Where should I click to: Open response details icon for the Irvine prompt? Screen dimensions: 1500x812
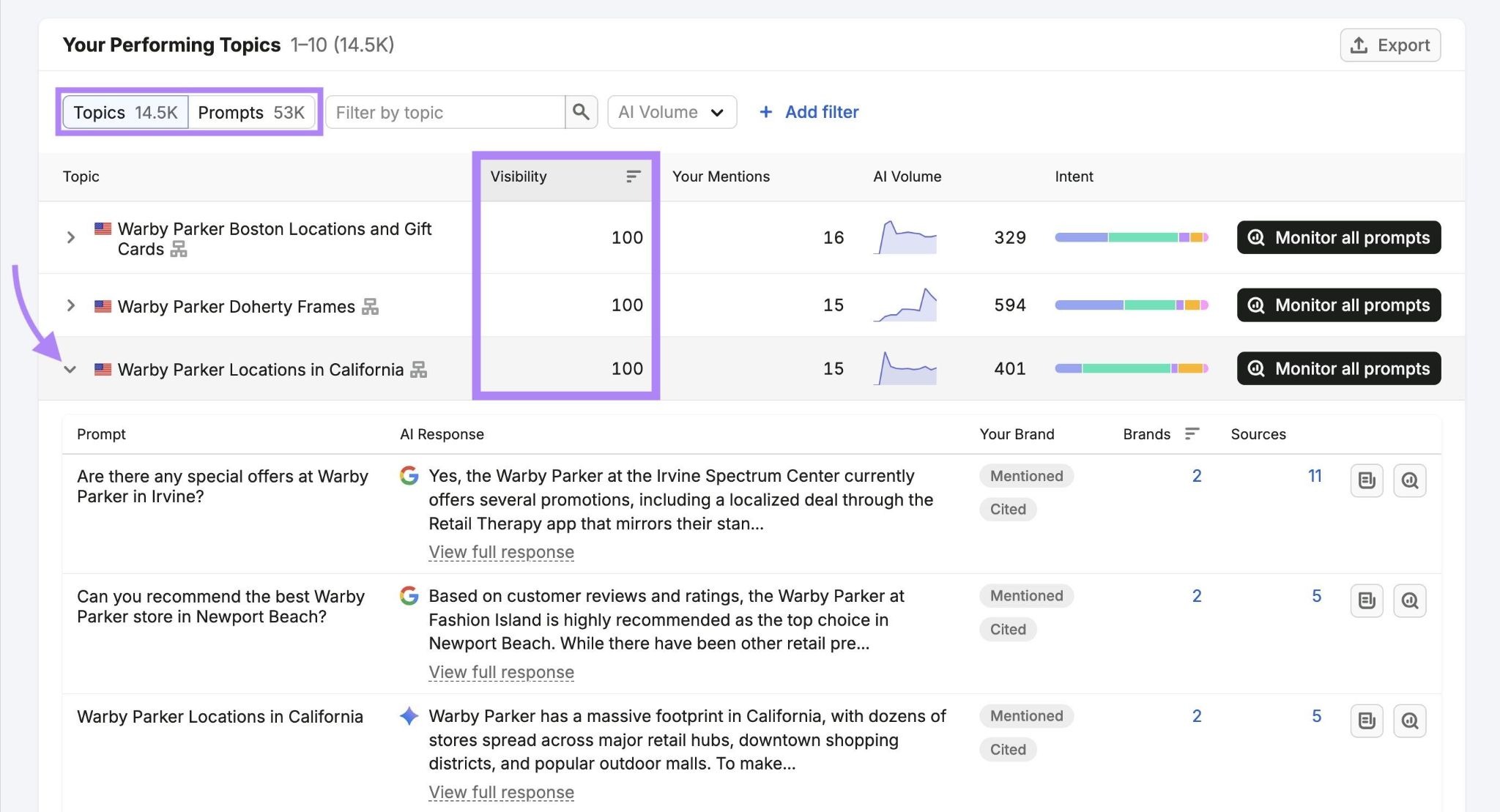point(1367,481)
